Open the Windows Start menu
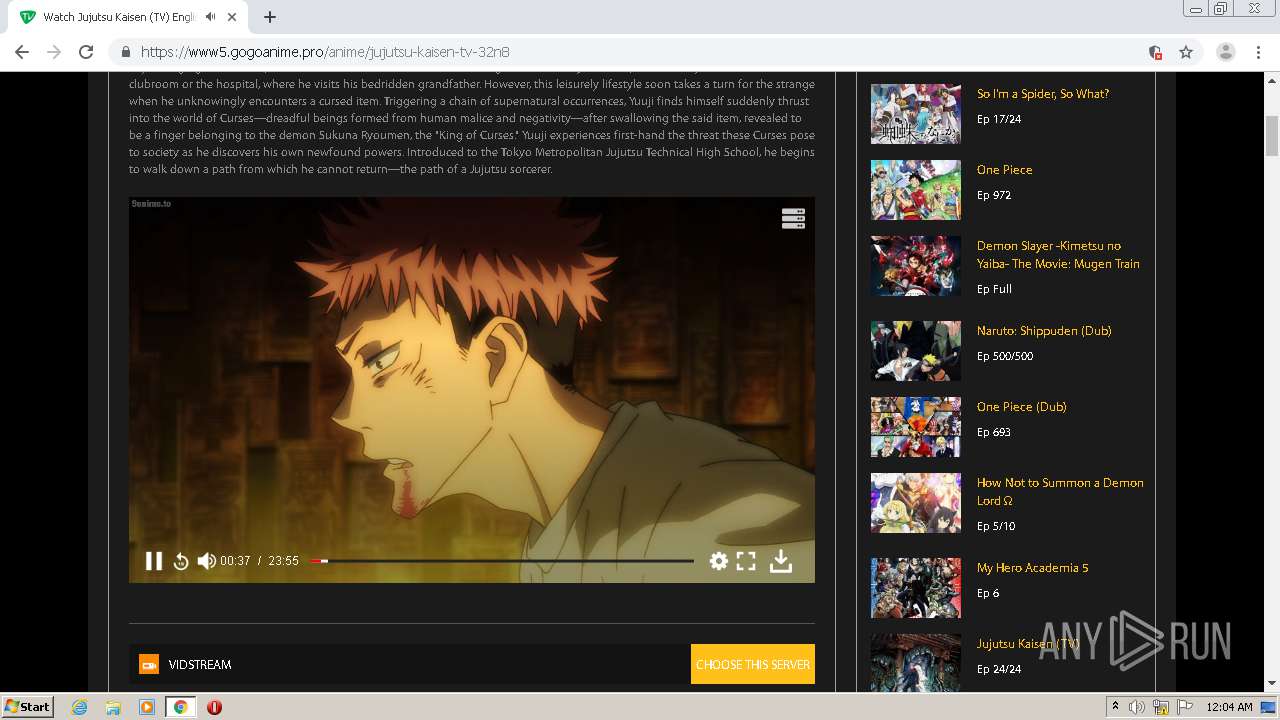The image size is (1280, 720). pos(28,706)
